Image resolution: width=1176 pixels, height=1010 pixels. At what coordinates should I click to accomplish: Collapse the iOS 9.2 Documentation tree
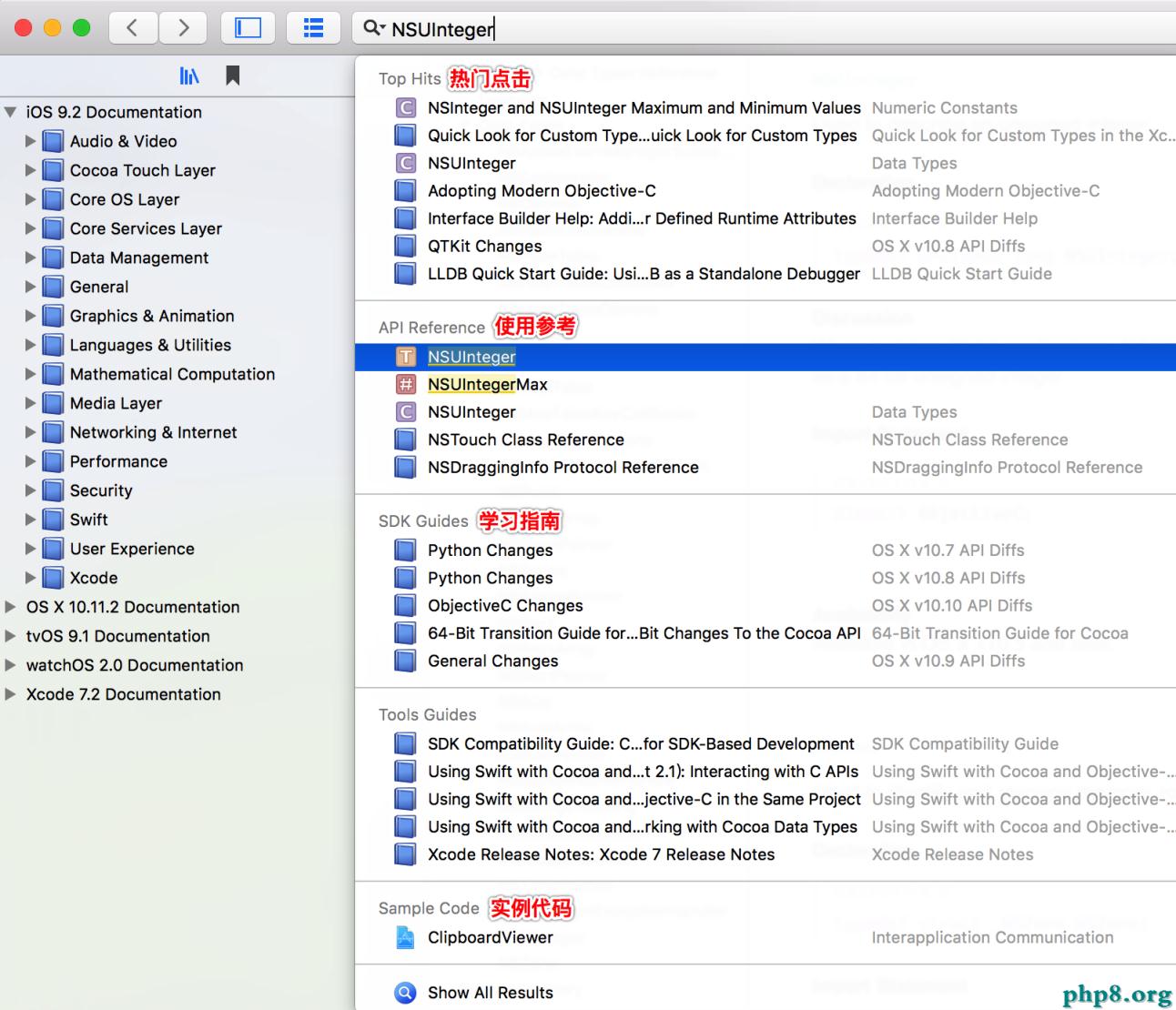11,112
